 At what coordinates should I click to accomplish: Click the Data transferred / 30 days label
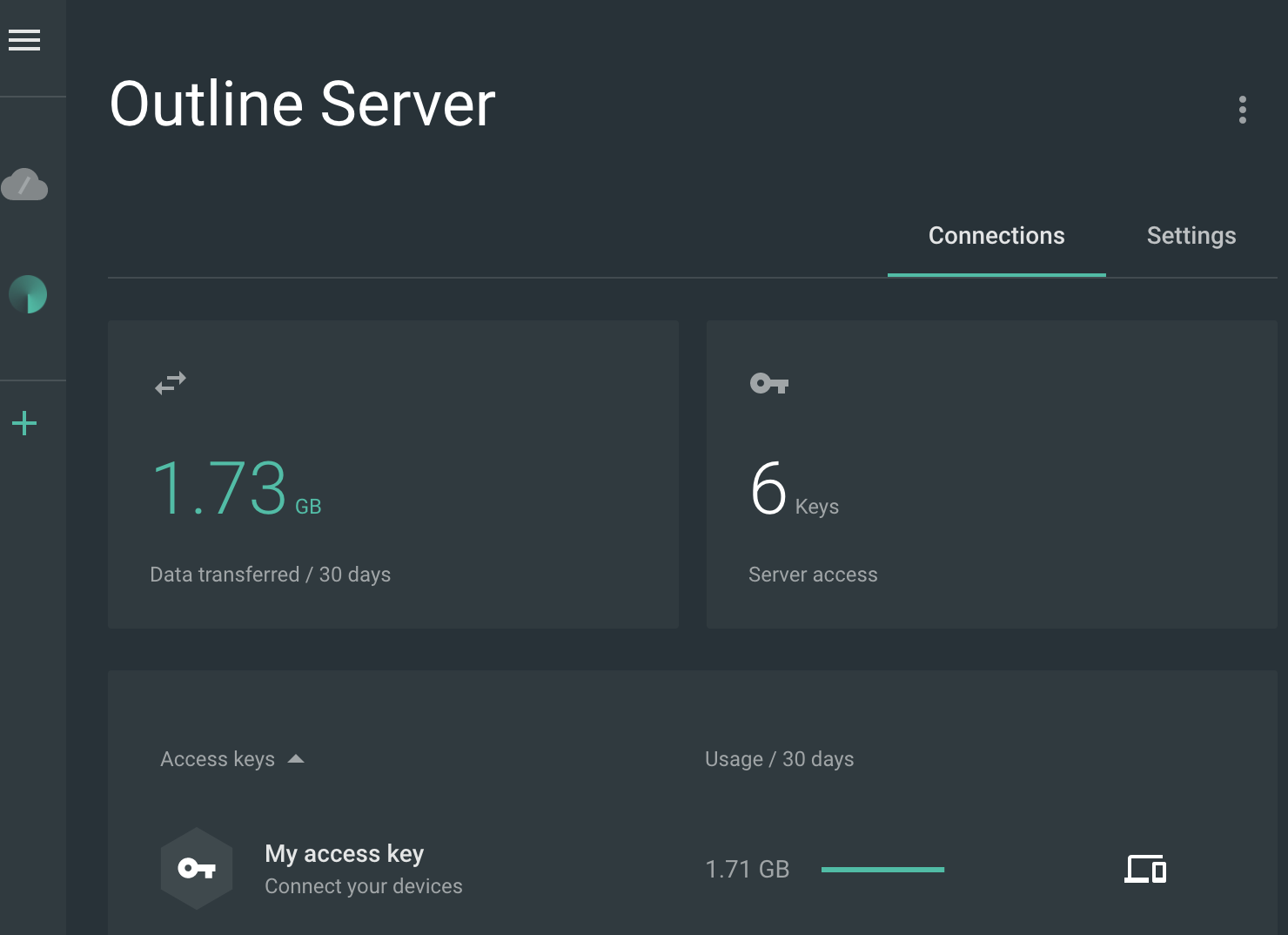(270, 575)
